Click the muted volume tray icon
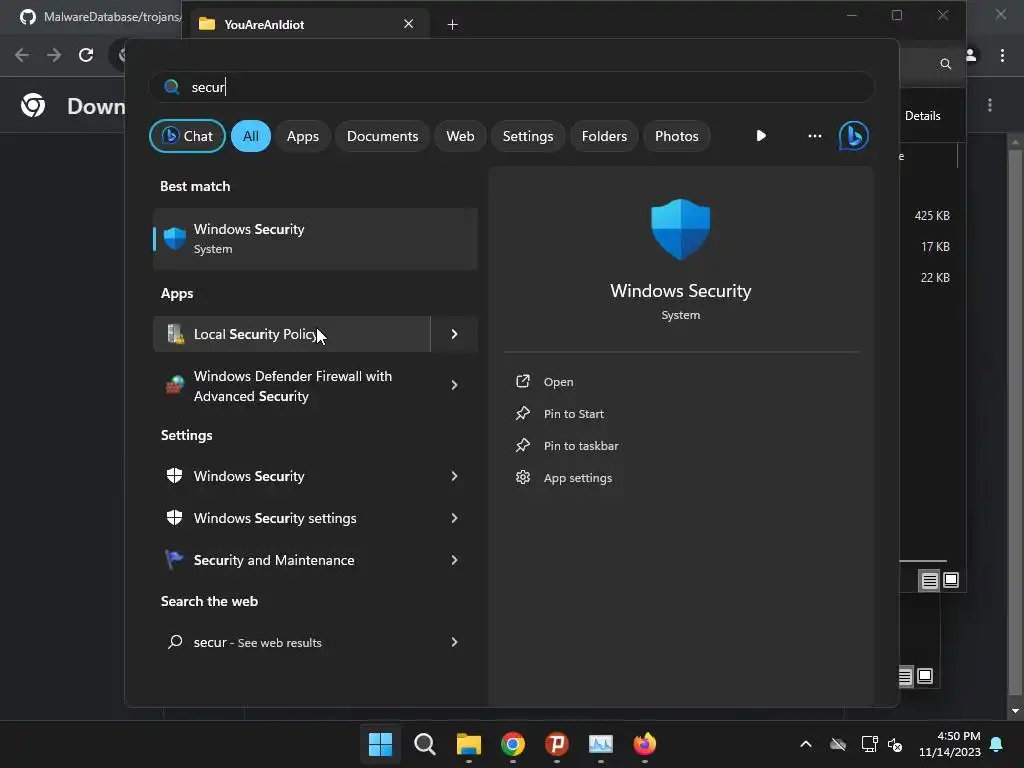This screenshot has height=768, width=1024. click(x=895, y=744)
